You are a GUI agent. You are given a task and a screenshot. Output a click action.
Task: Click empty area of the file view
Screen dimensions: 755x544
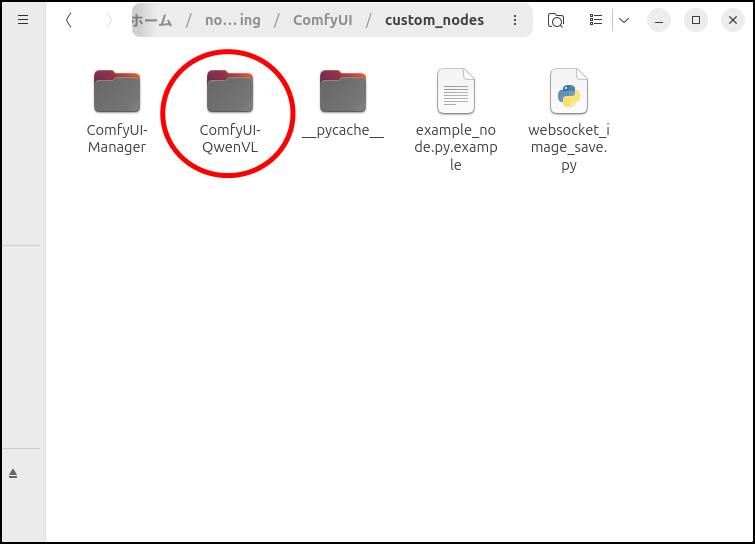point(400,350)
